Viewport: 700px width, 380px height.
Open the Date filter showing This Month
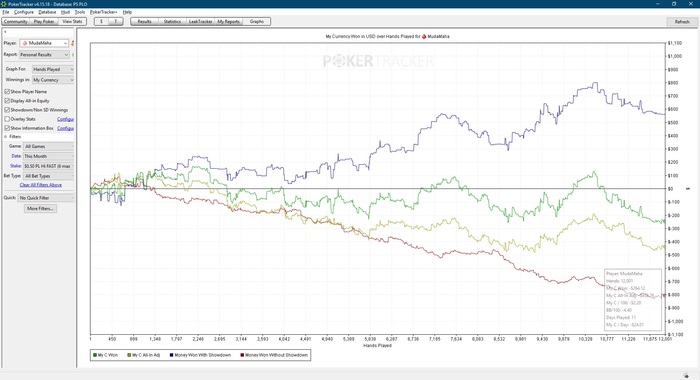(48, 156)
